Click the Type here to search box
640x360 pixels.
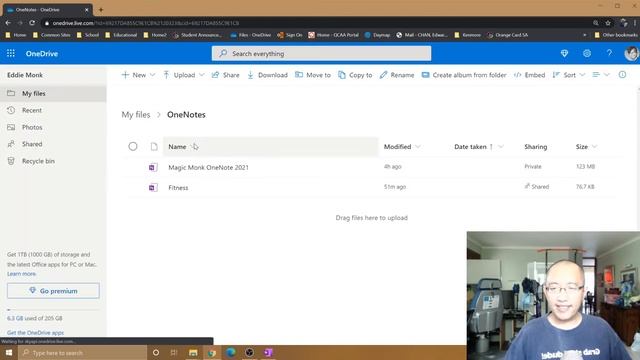click(83, 353)
